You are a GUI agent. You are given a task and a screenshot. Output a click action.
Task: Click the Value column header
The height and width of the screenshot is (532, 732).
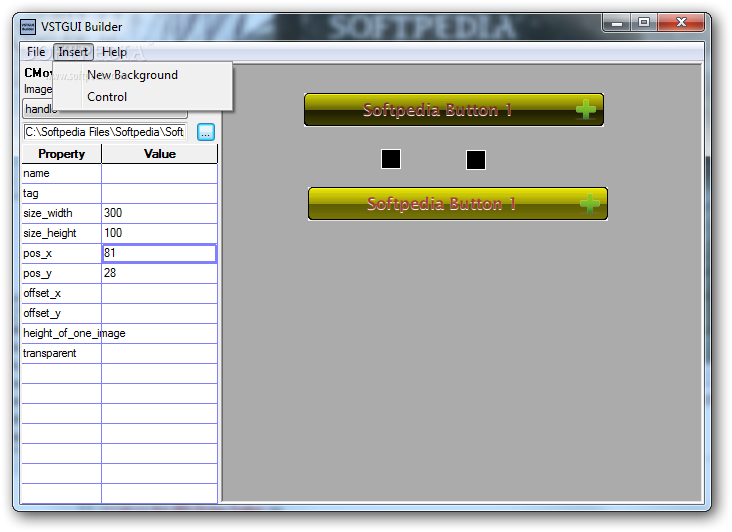(160, 154)
